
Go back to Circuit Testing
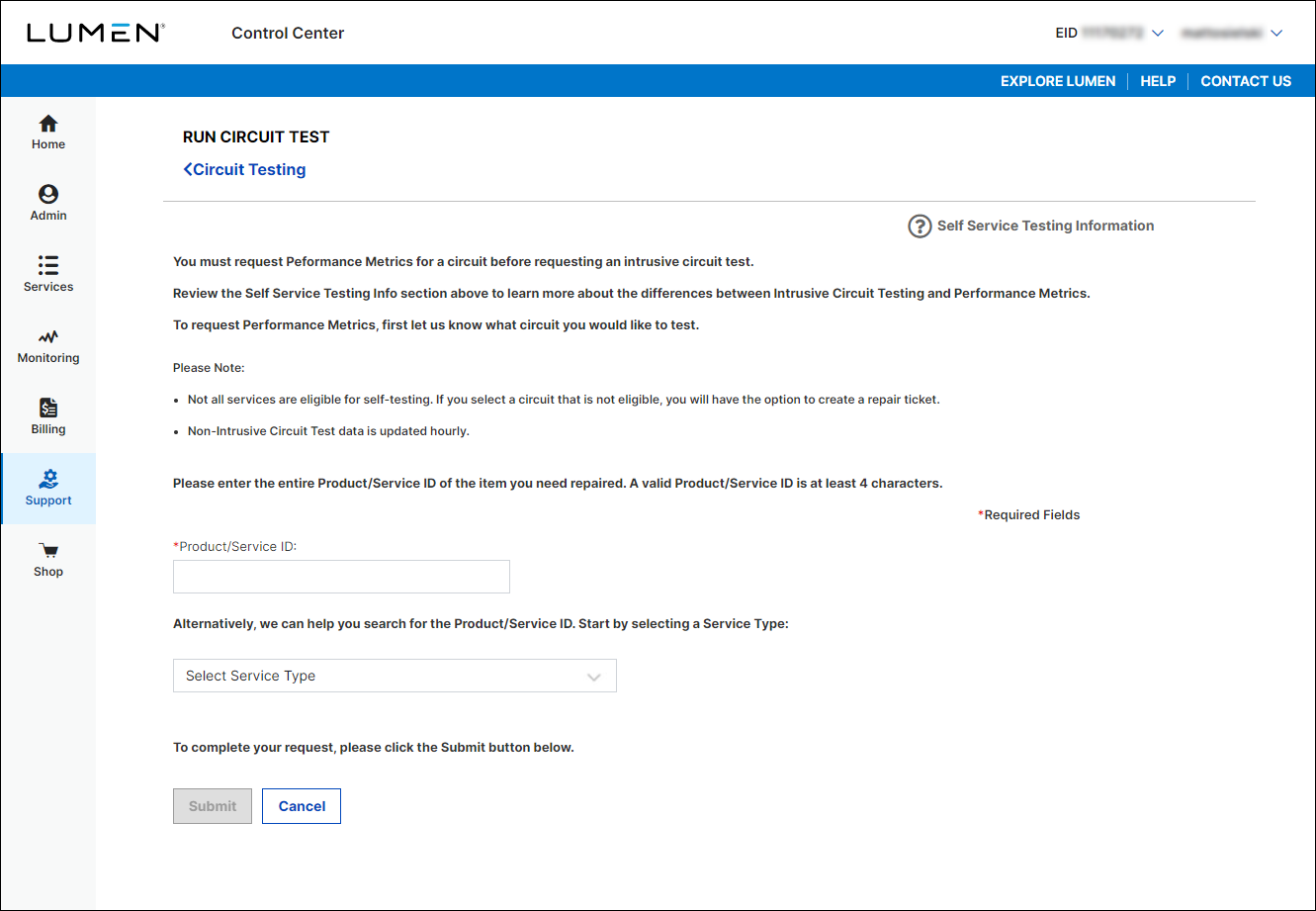tap(244, 169)
